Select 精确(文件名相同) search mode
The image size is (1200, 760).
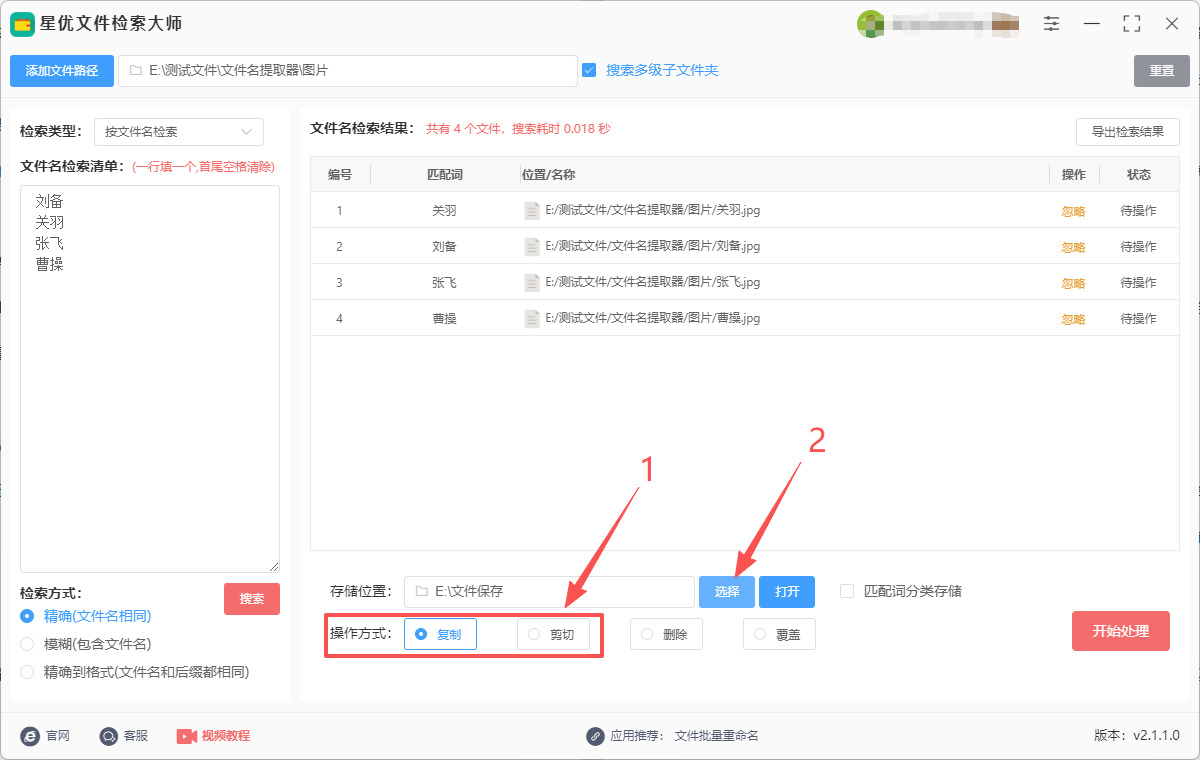tap(27, 616)
